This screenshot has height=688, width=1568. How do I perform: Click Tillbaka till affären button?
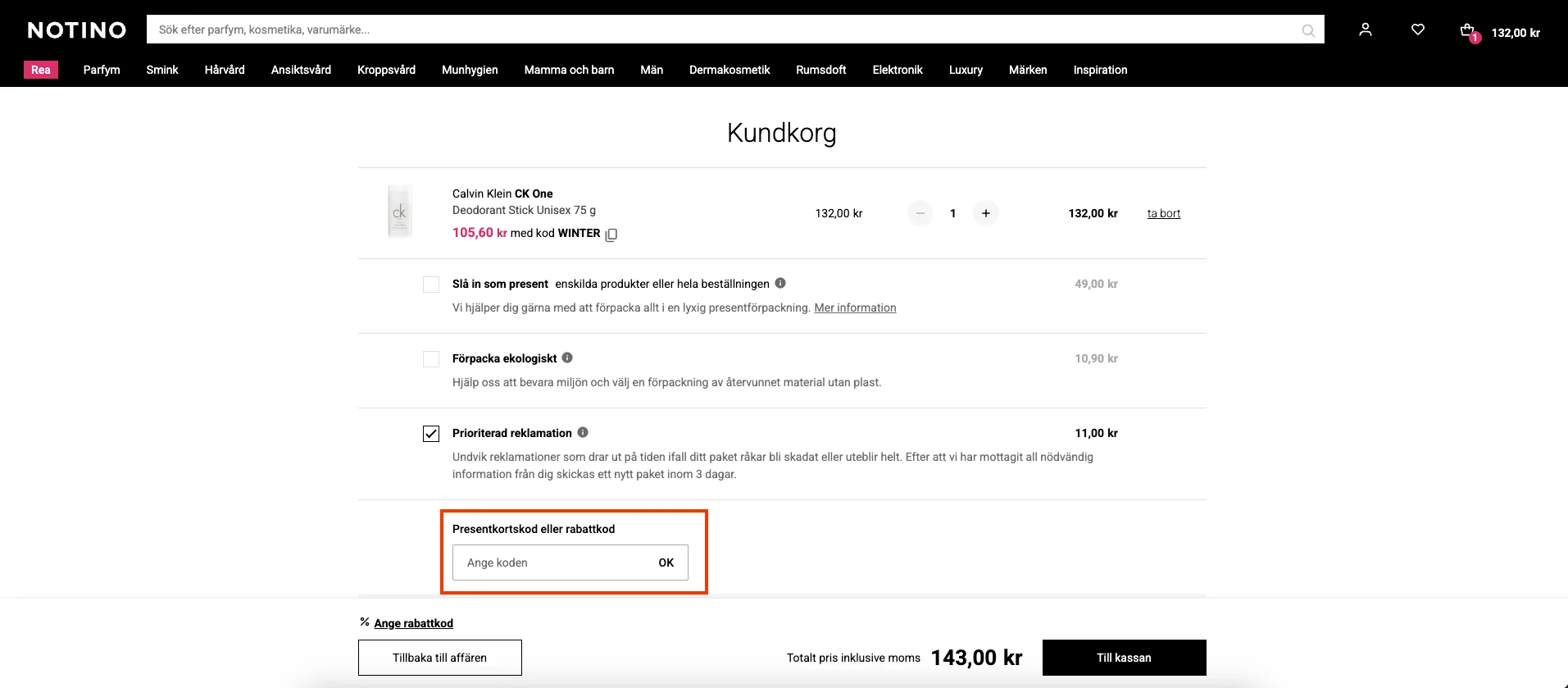(x=440, y=658)
